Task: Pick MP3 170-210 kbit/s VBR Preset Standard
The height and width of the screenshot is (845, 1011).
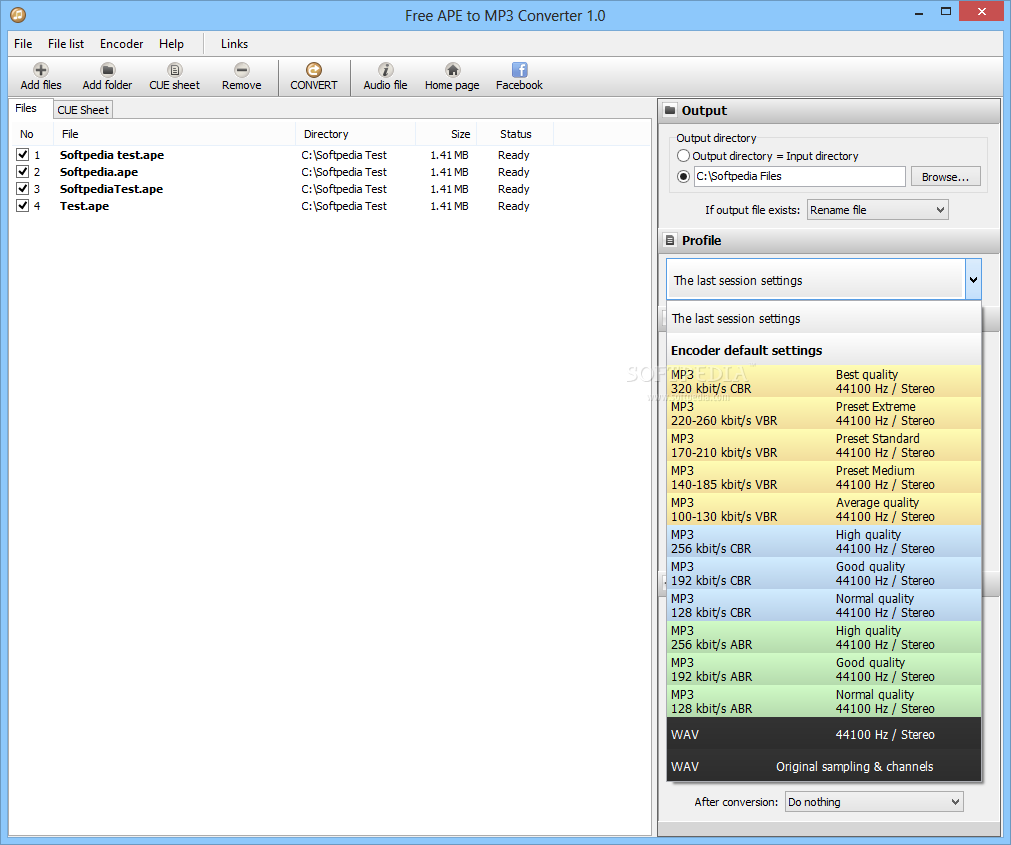Action: click(x=824, y=445)
